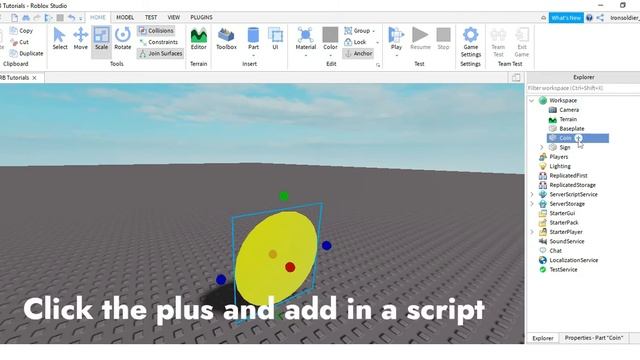Open the VIEW ribbon tab
The image size is (640, 360).
(173, 17)
